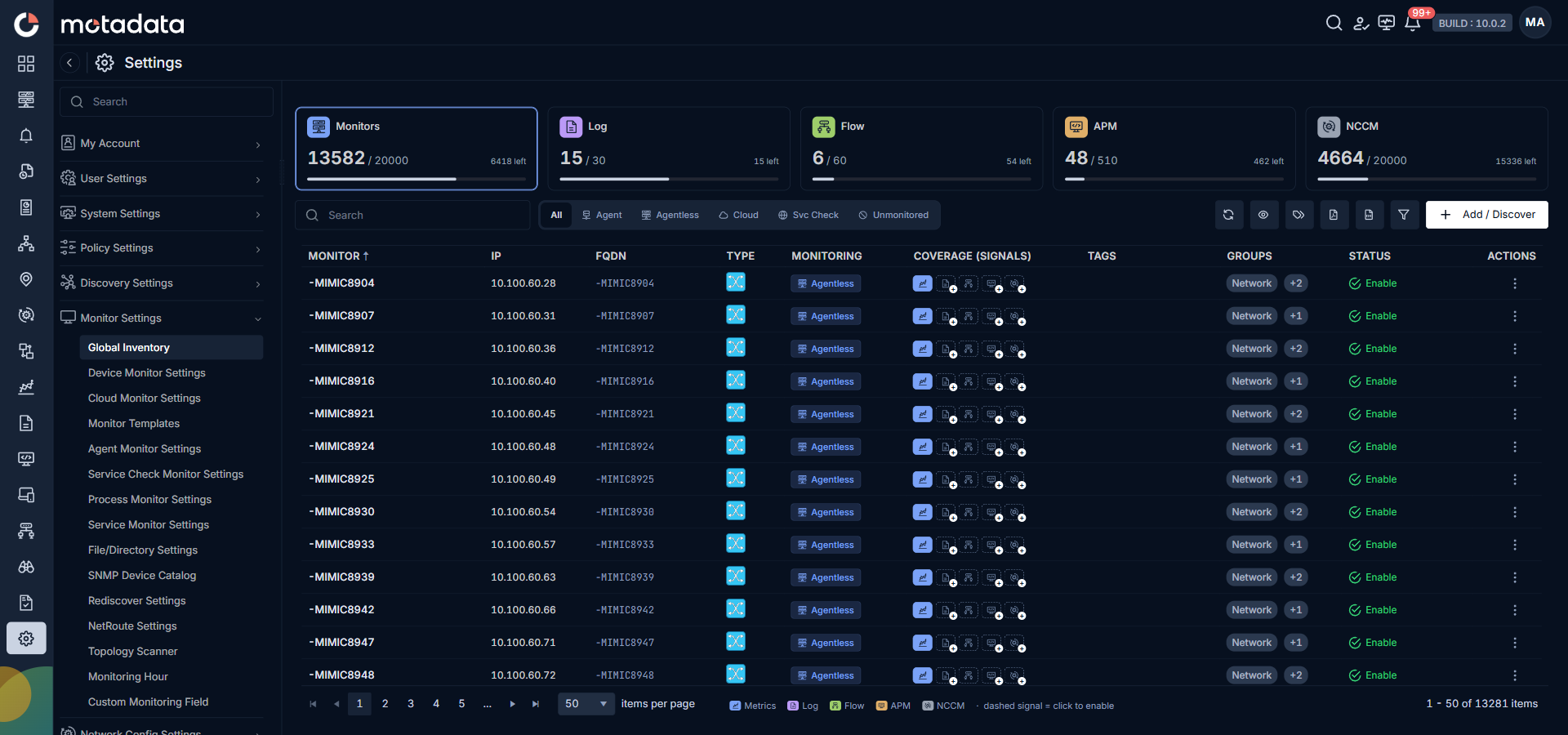The height and width of the screenshot is (735, 1568).
Task: Expand Policy Settings section
Action: pos(162,248)
